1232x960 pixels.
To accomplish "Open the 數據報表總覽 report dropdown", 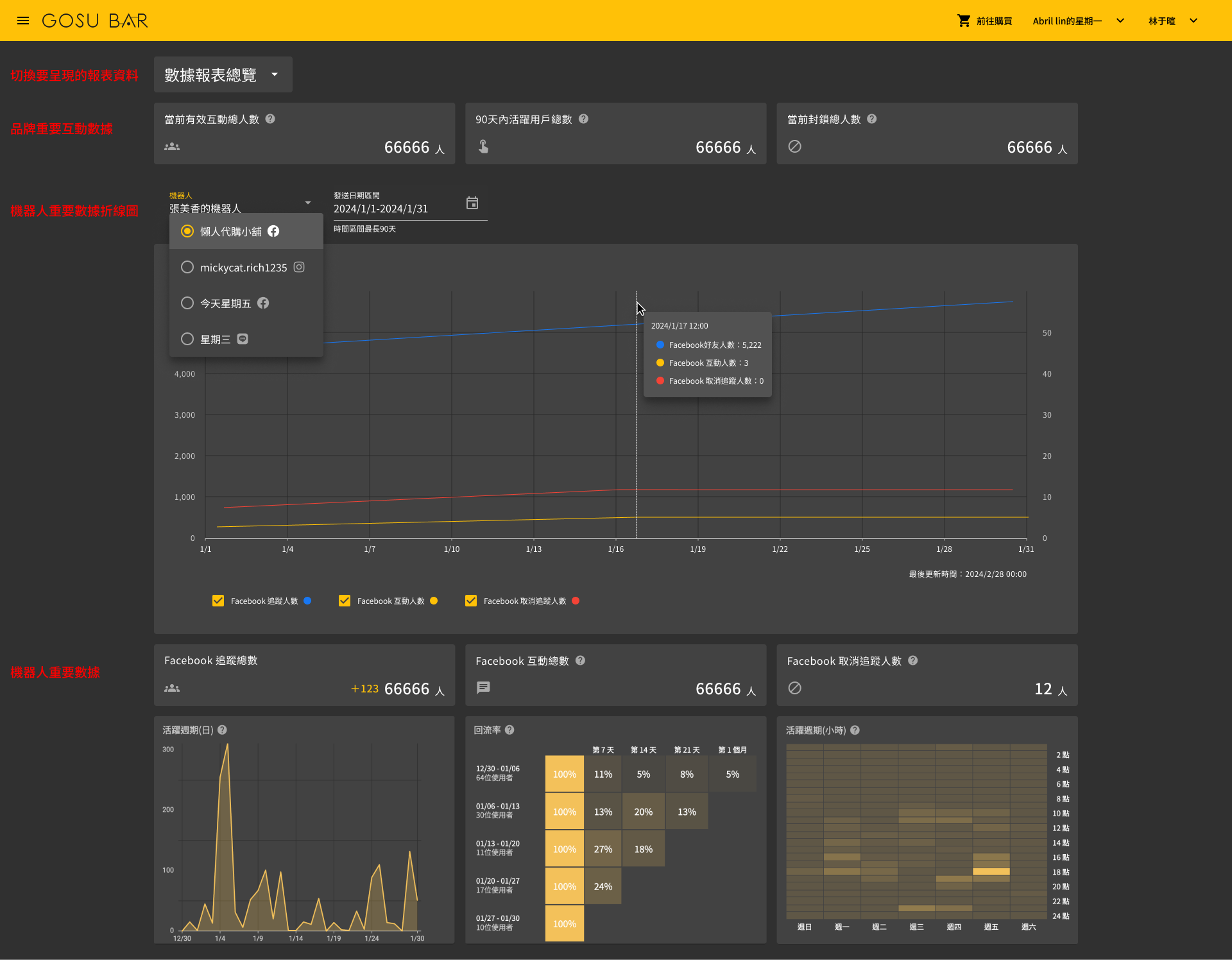I will coord(223,74).
